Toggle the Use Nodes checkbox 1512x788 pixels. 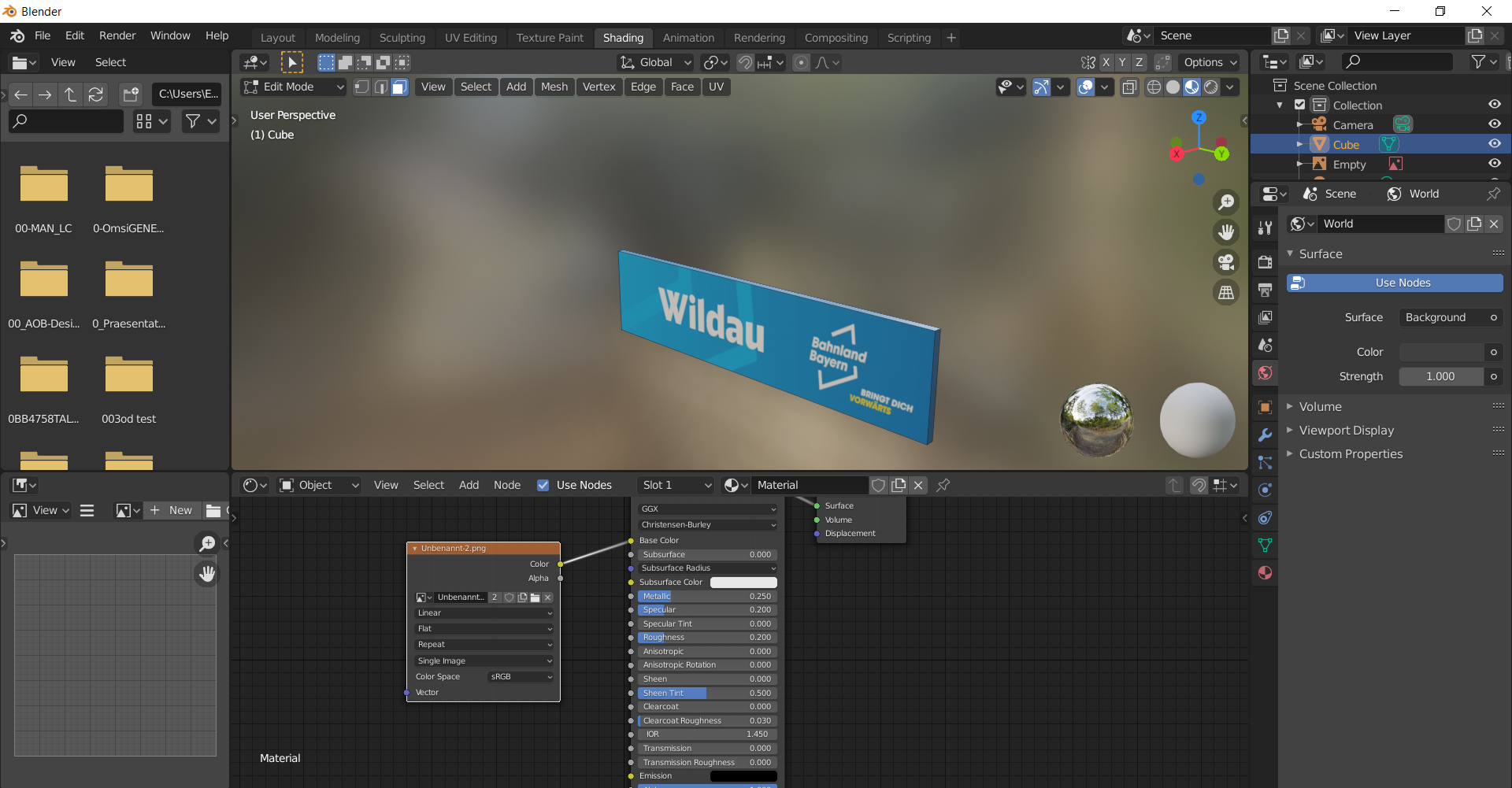[x=543, y=486]
